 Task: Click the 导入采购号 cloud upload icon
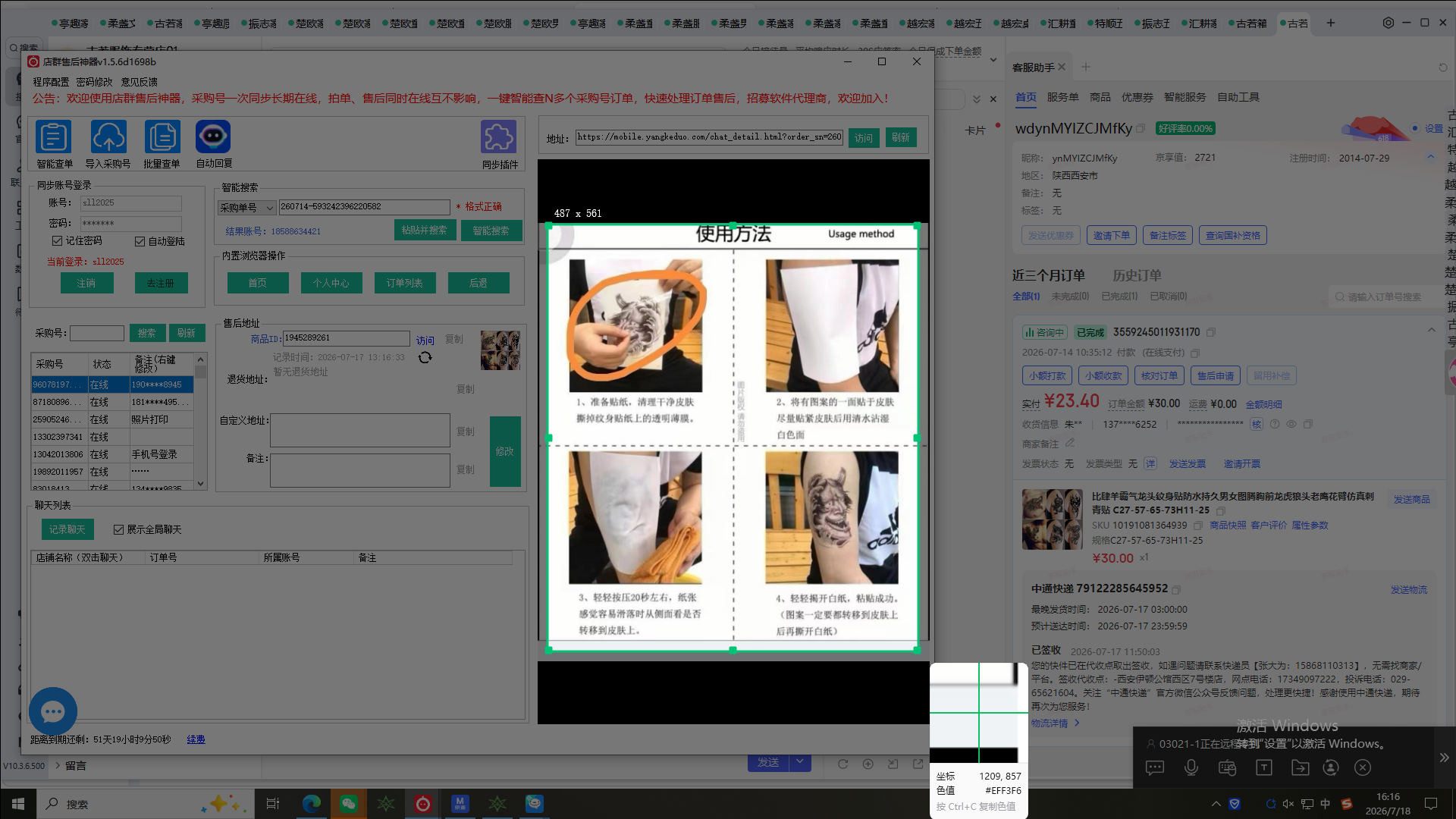(108, 137)
